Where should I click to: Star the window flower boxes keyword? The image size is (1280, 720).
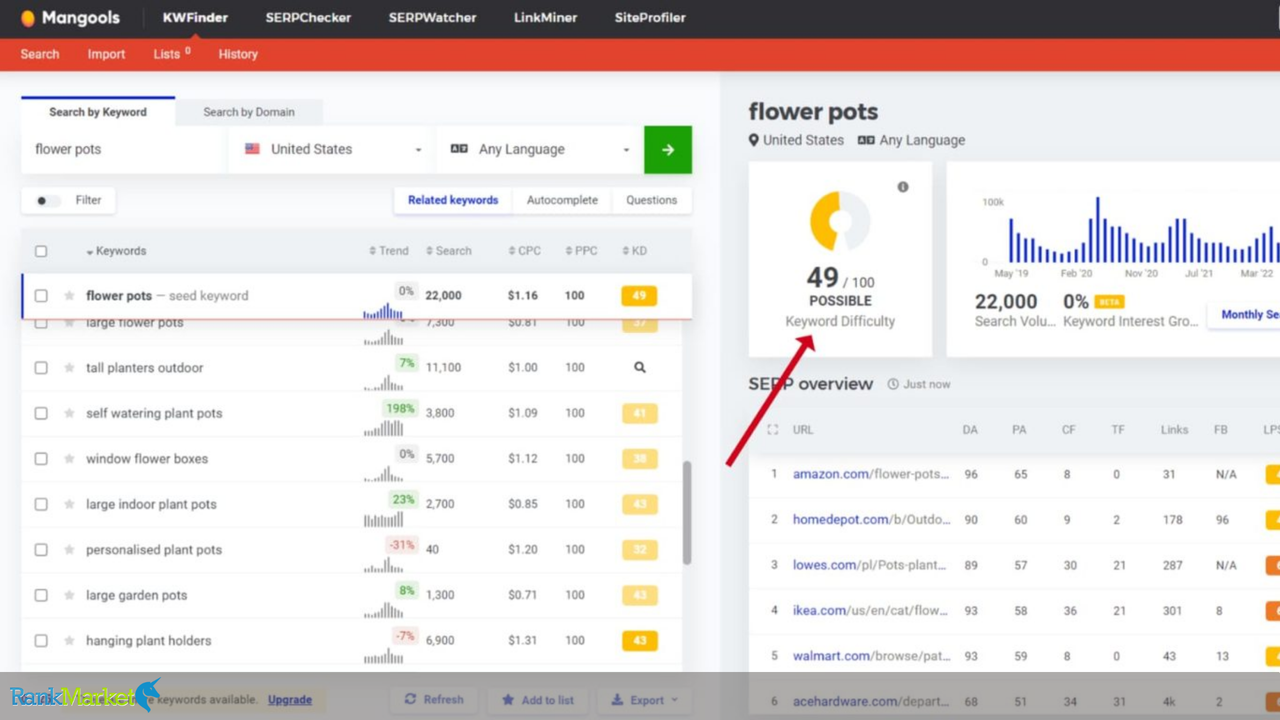pos(69,459)
